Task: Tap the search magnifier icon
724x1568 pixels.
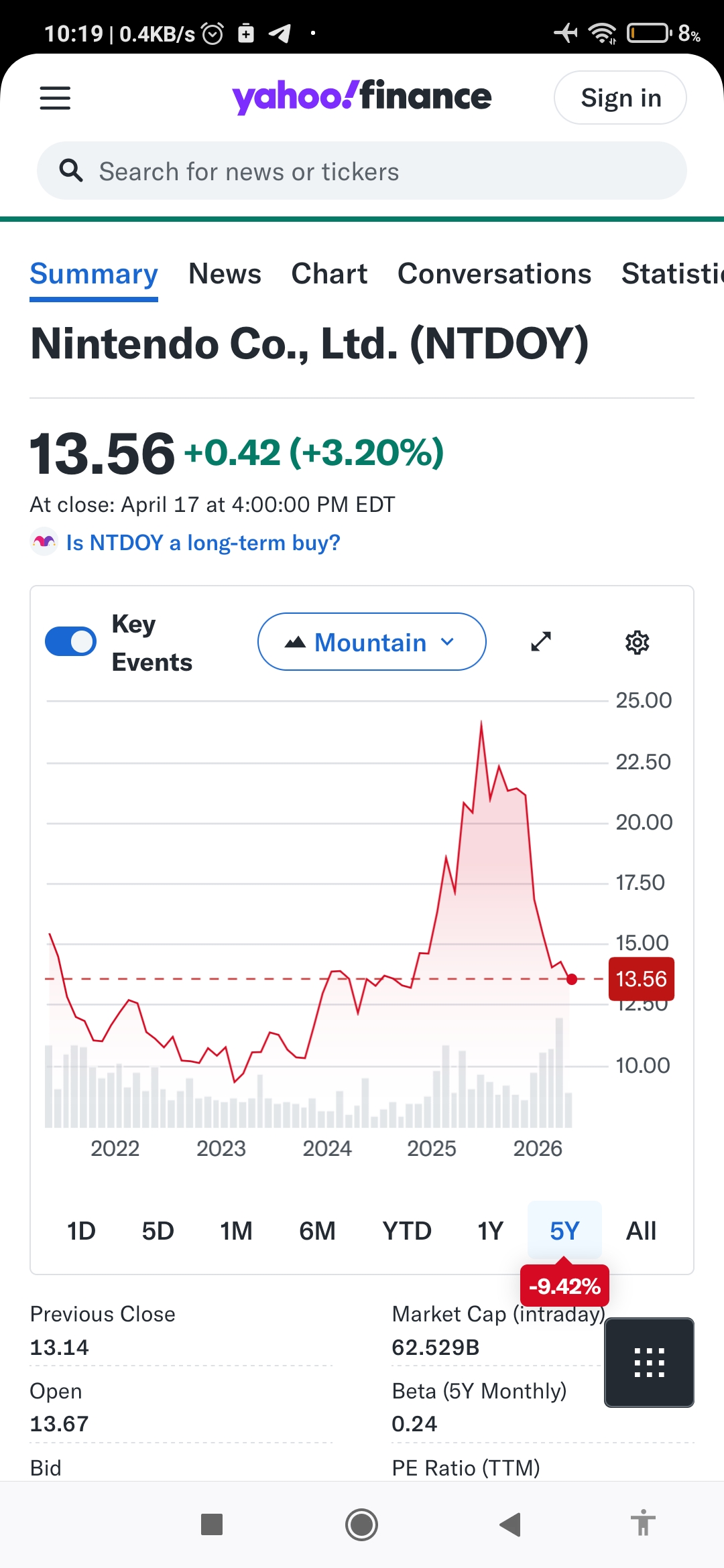Action: click(71, 171)
